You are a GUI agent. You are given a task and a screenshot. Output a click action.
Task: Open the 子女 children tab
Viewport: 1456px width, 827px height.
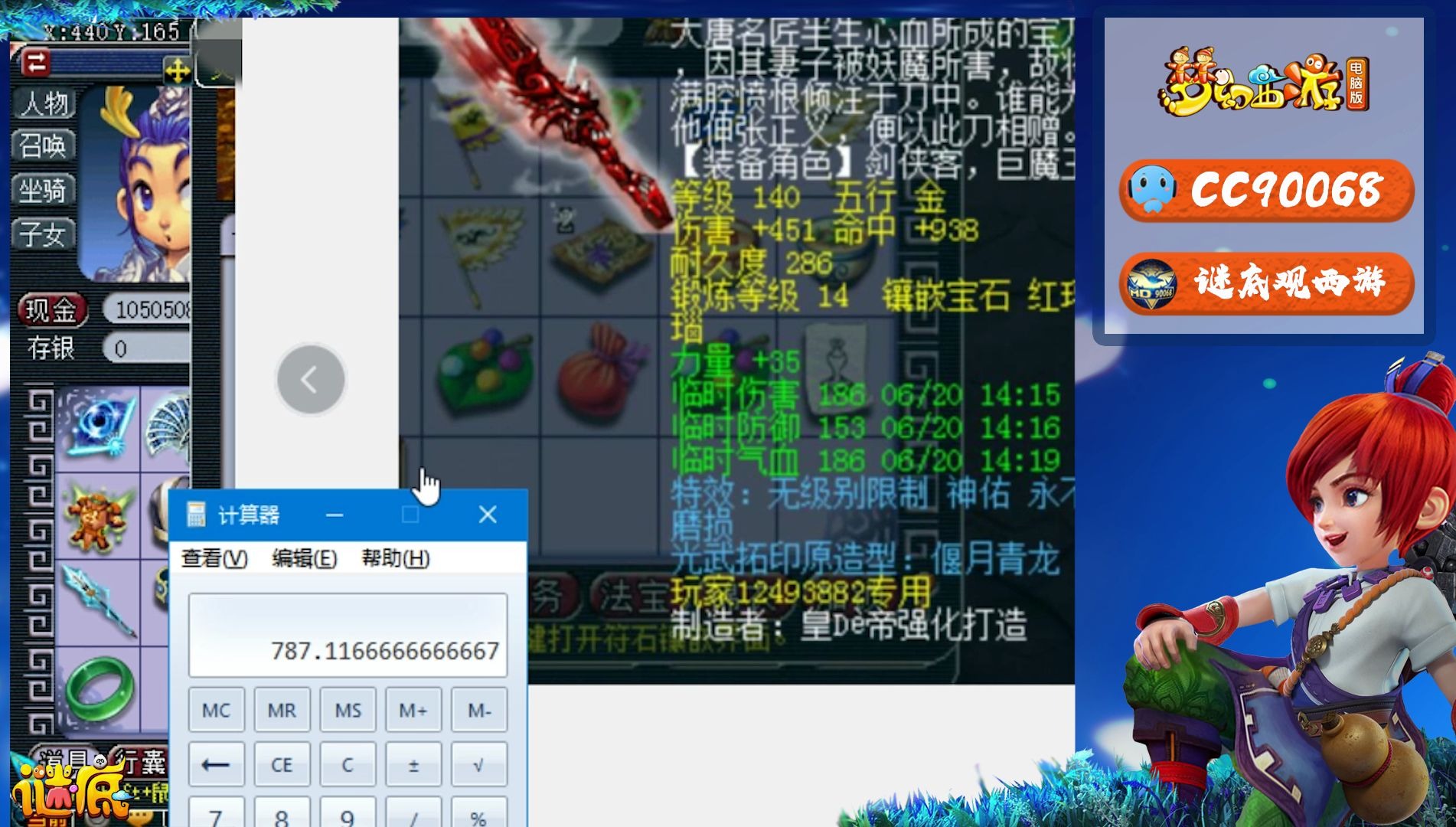tap(44, 234)
